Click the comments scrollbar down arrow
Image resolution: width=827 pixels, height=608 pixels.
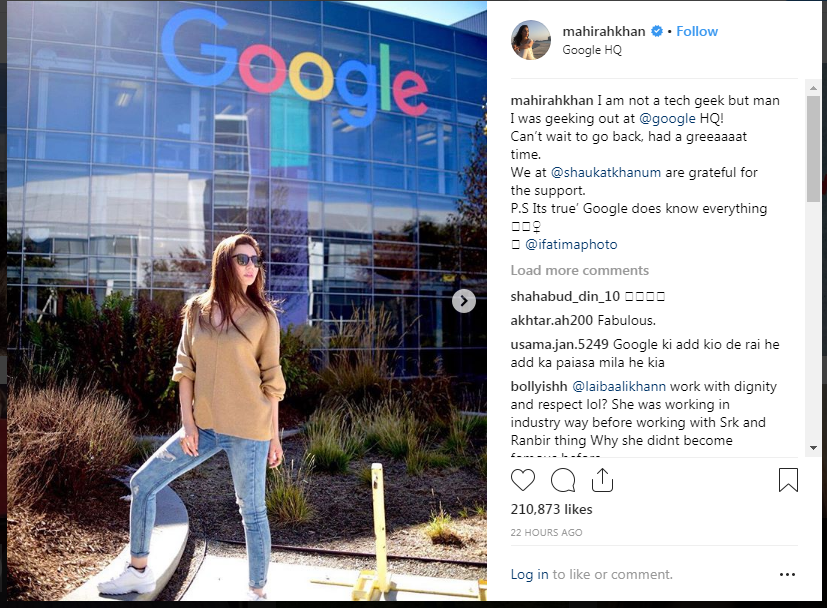click(x=813, y=448)
